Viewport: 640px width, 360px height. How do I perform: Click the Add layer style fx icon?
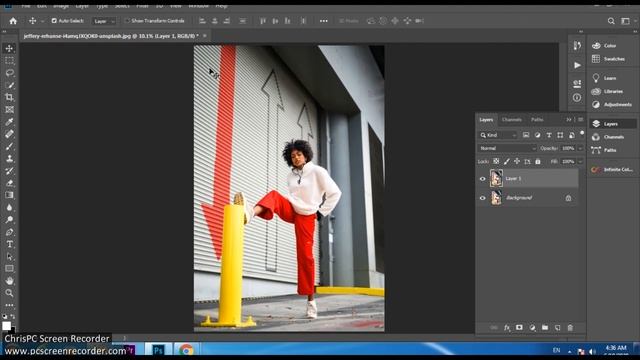507,327
